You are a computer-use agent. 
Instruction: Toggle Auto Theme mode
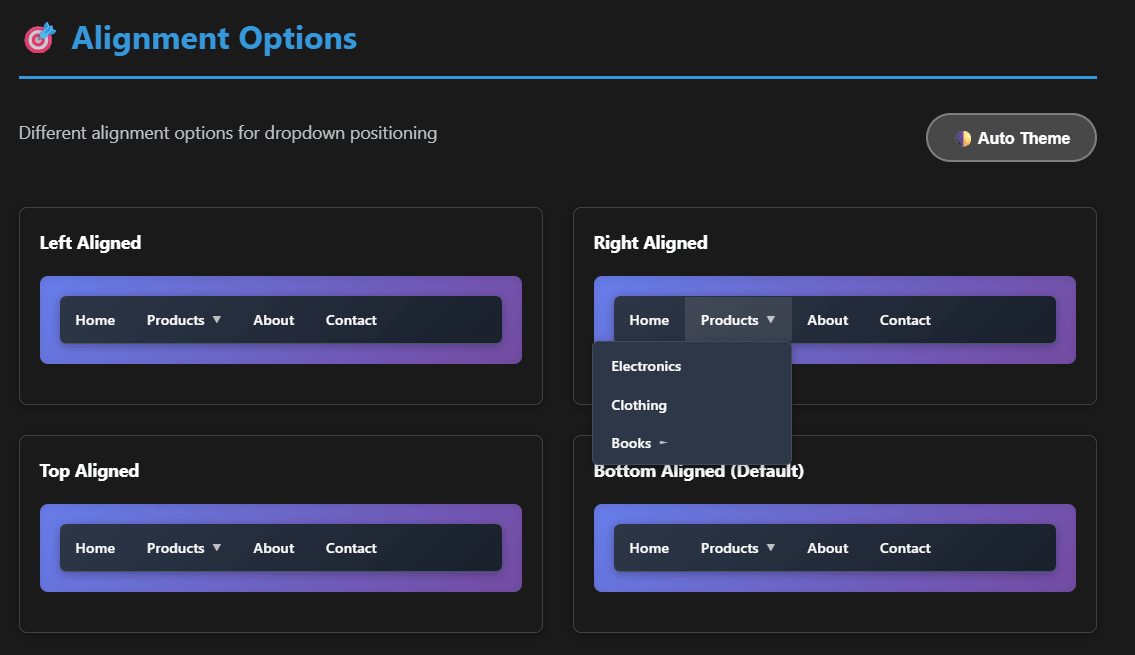point(1011,138)
